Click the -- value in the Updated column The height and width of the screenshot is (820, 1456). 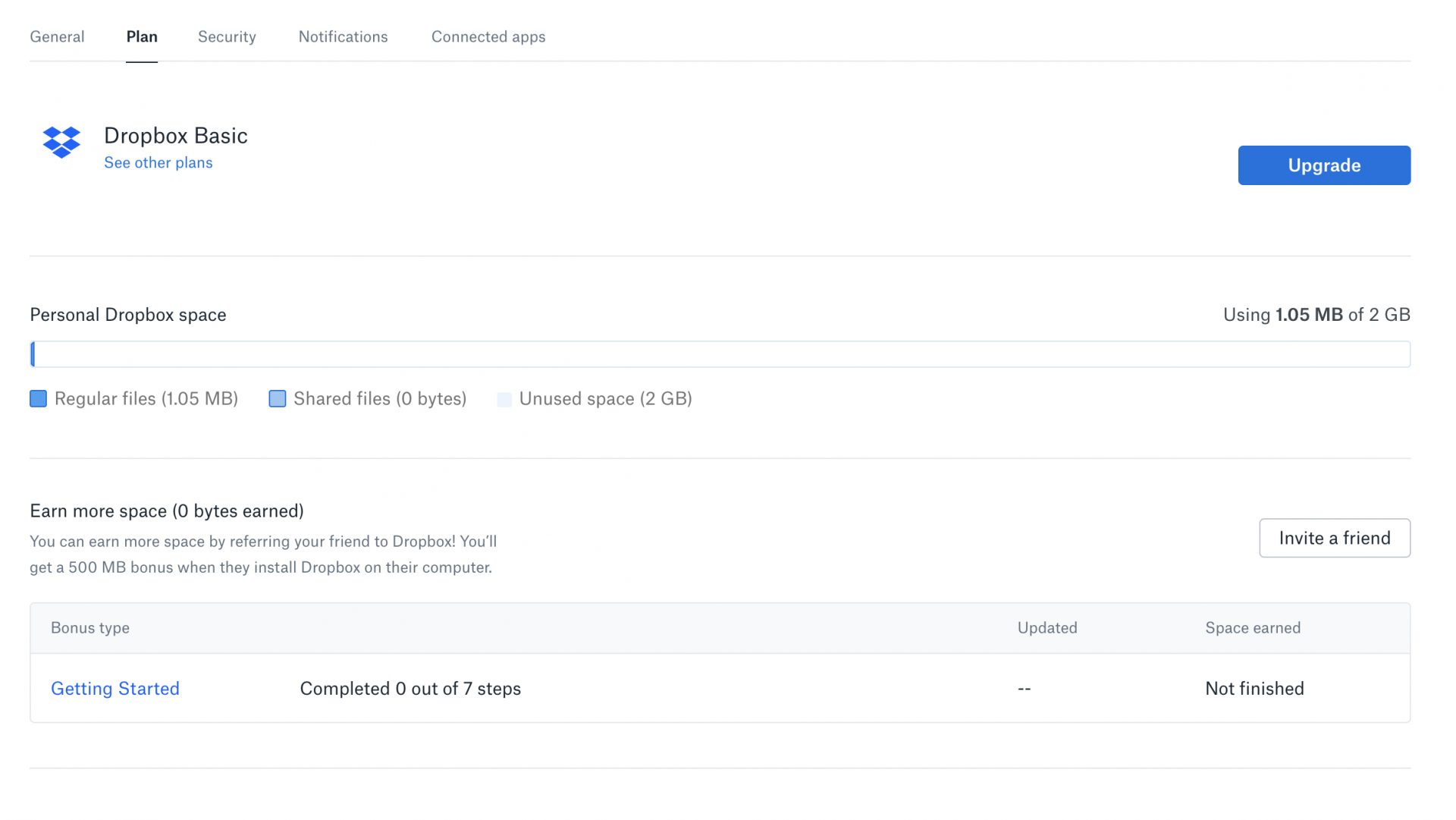pyautogui.click(x=1024, y=688)
